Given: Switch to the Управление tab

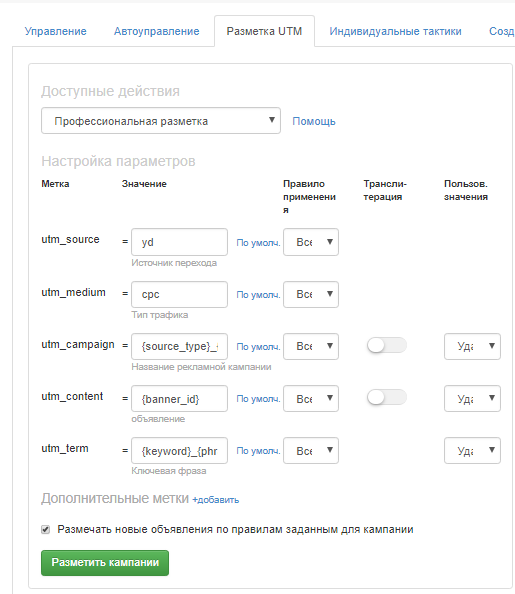Looking at the screenshot, I should (x=55, y=31).
